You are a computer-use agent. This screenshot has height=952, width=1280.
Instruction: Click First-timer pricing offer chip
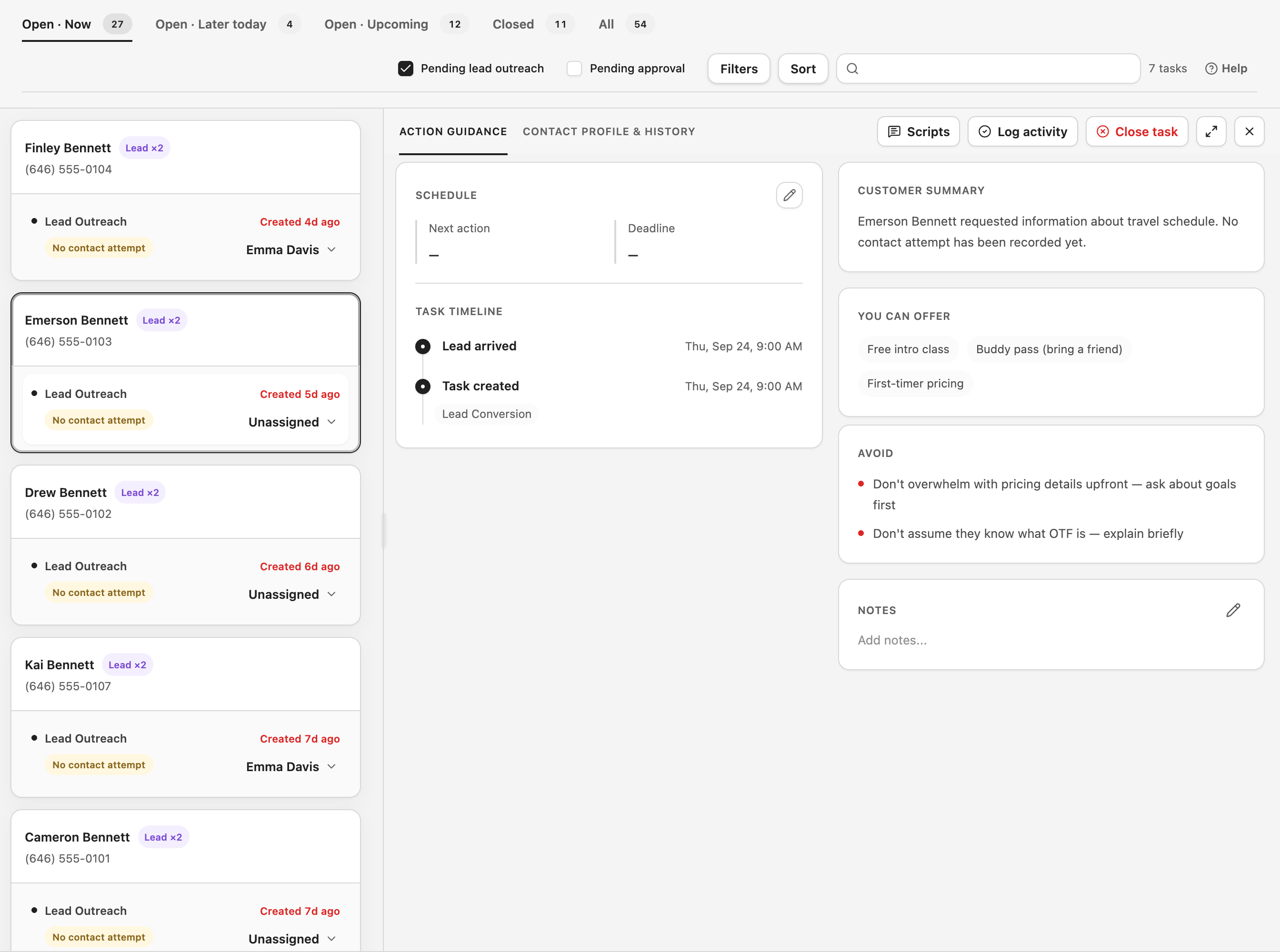915,384
